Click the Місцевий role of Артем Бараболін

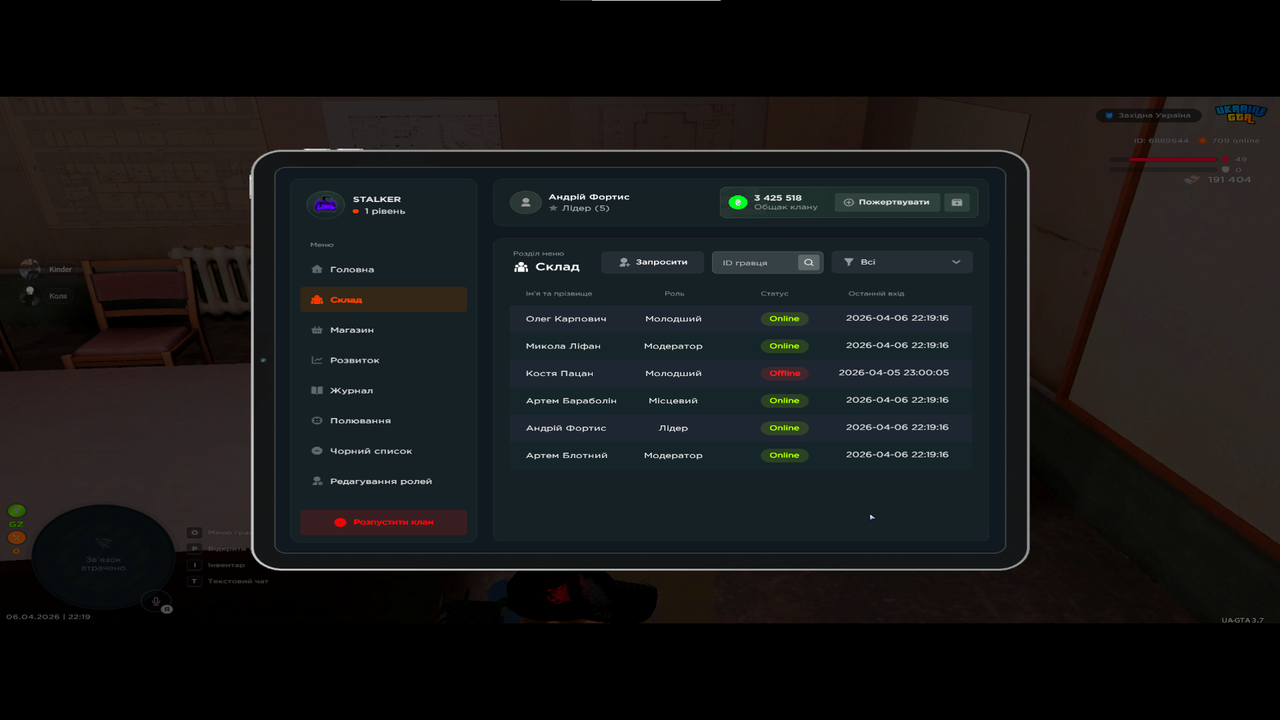point(673,401)
